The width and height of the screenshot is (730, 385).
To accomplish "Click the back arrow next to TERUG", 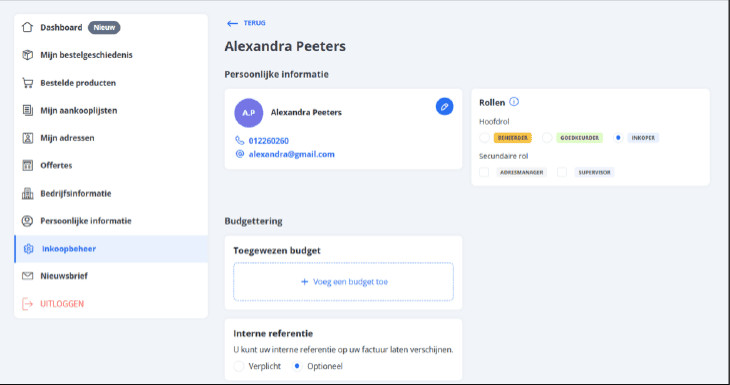I will (232, 23).
